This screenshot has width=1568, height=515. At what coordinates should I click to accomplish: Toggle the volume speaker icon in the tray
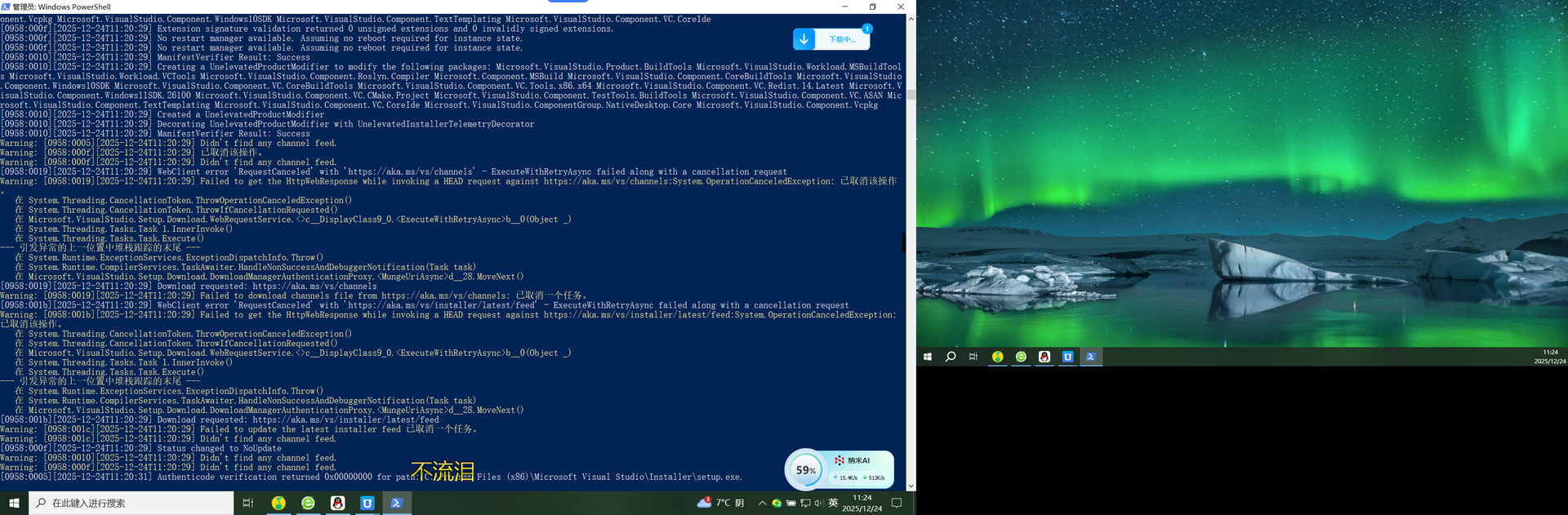point(818,504)
